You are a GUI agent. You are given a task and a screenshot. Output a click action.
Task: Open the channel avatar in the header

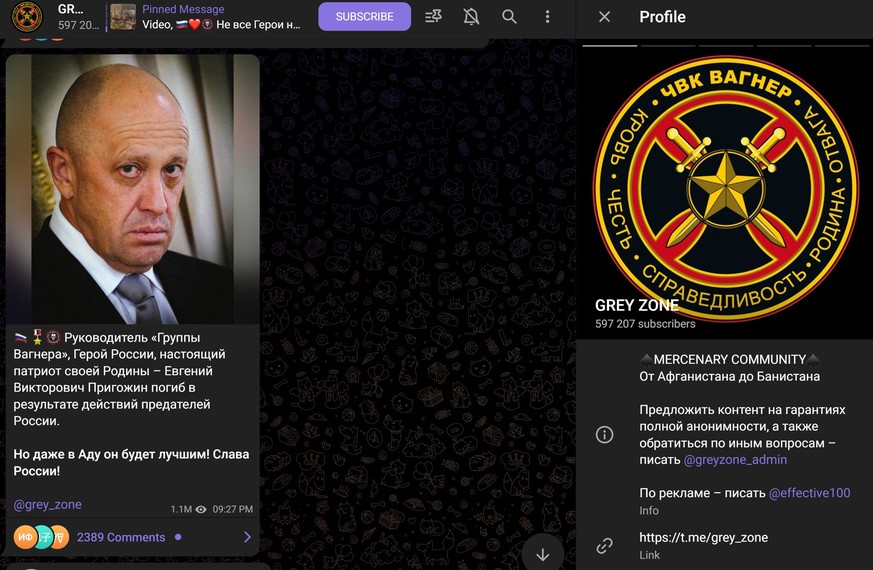pyautogui.click(x=27, y=17)
